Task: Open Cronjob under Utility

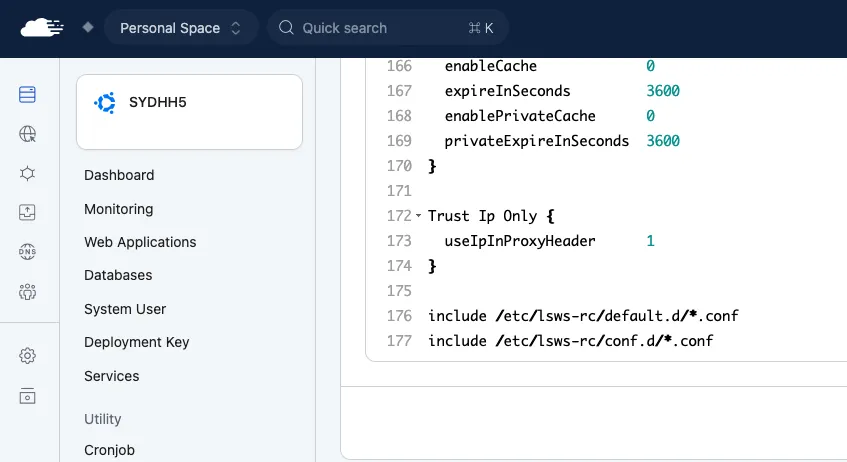Action: [109, 450]
